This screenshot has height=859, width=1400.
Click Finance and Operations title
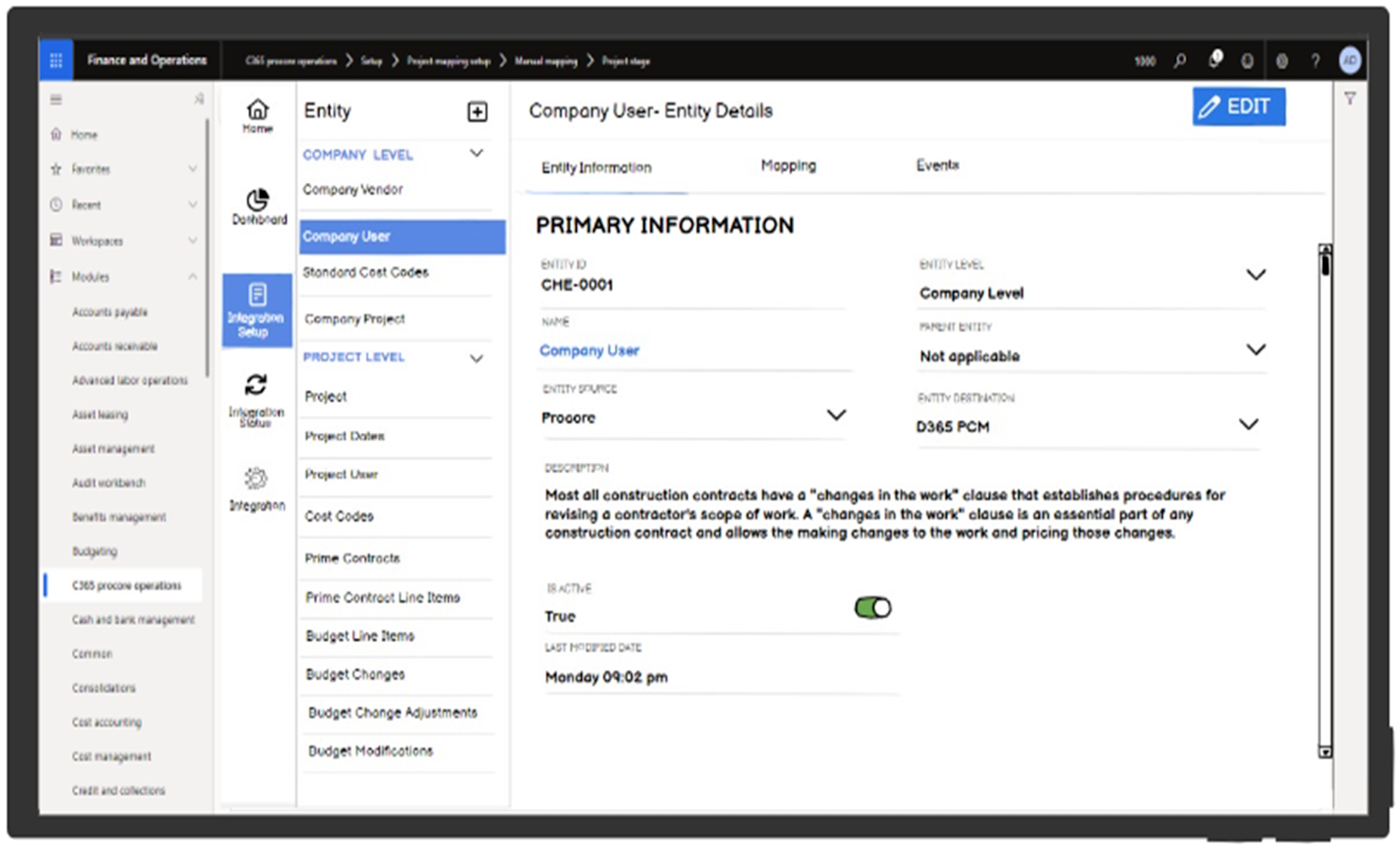[x=147, y=59]
